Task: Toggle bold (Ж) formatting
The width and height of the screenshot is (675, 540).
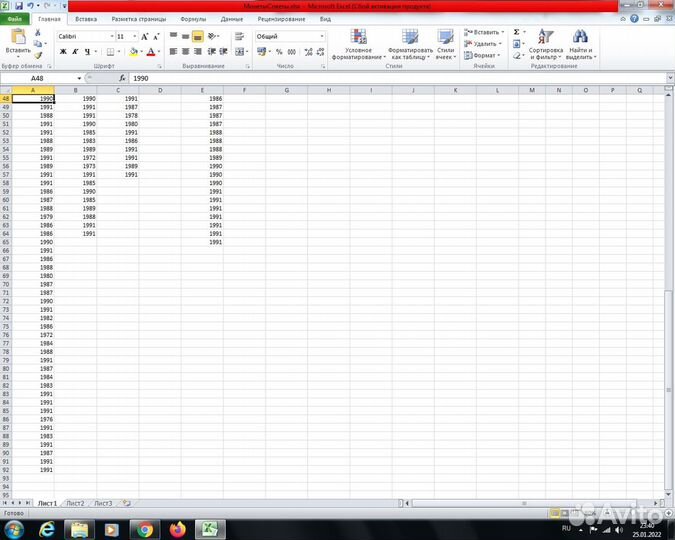Action: click(x=61, y=51)
